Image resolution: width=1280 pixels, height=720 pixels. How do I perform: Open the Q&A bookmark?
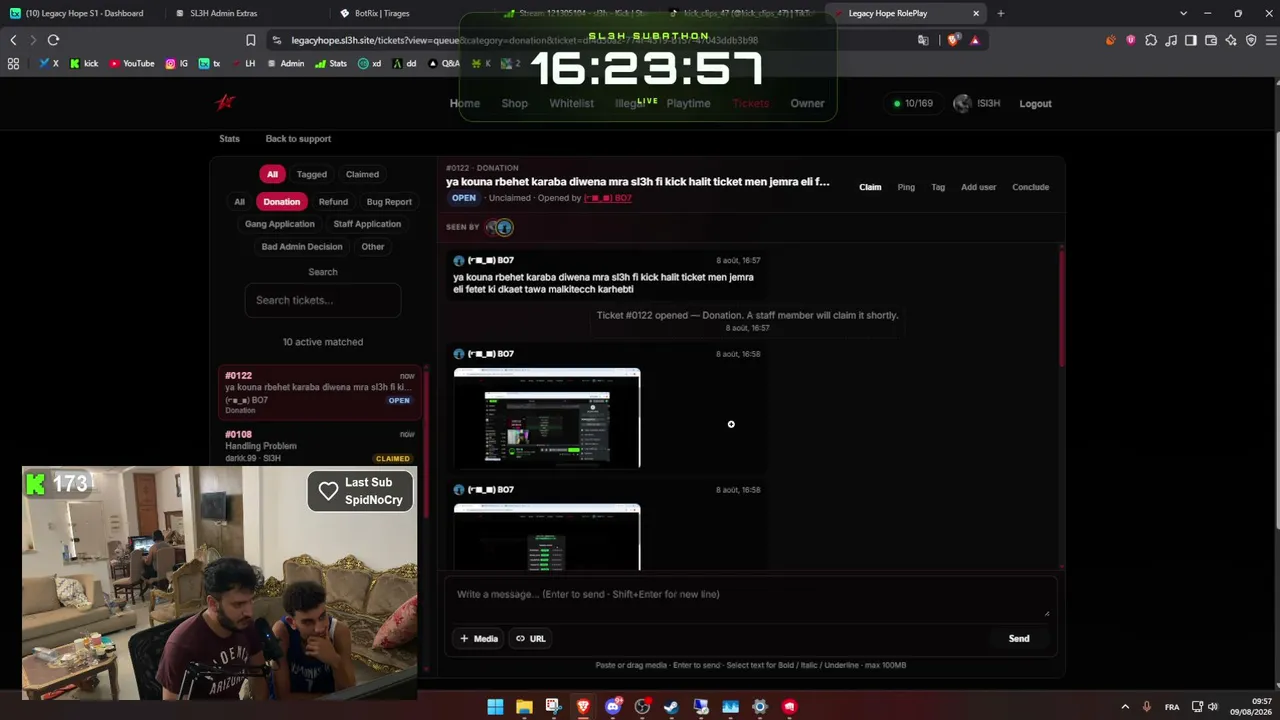pyautogui.click(x=444, y=63)
